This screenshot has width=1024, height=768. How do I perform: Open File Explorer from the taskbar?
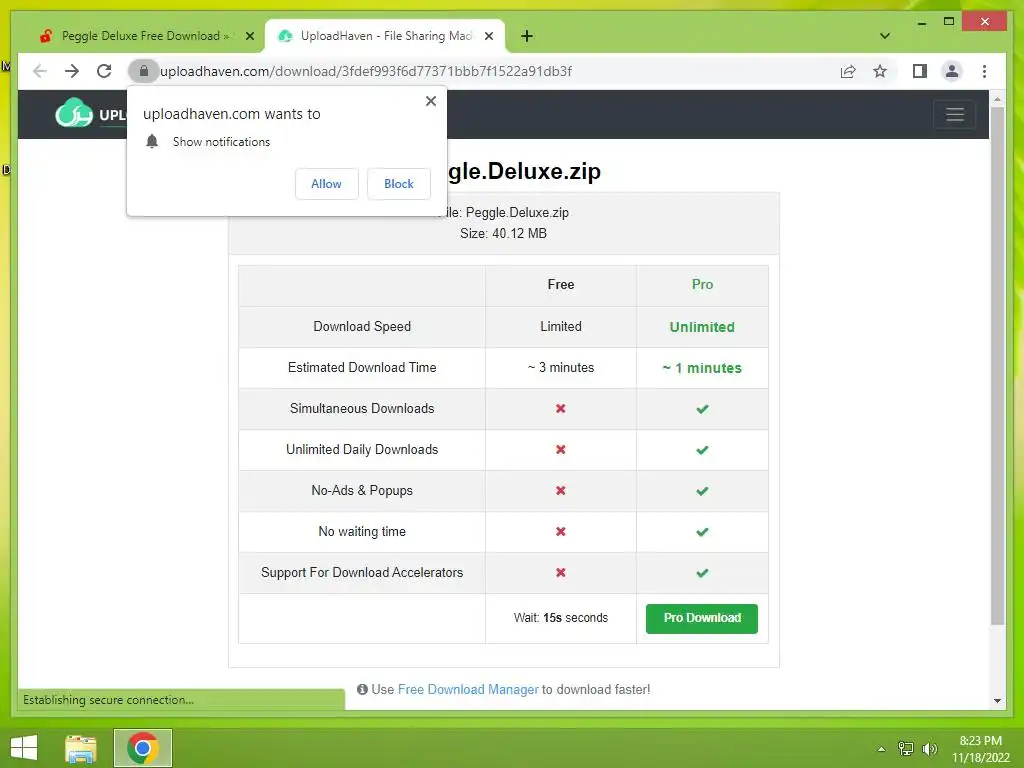point(81,748)
